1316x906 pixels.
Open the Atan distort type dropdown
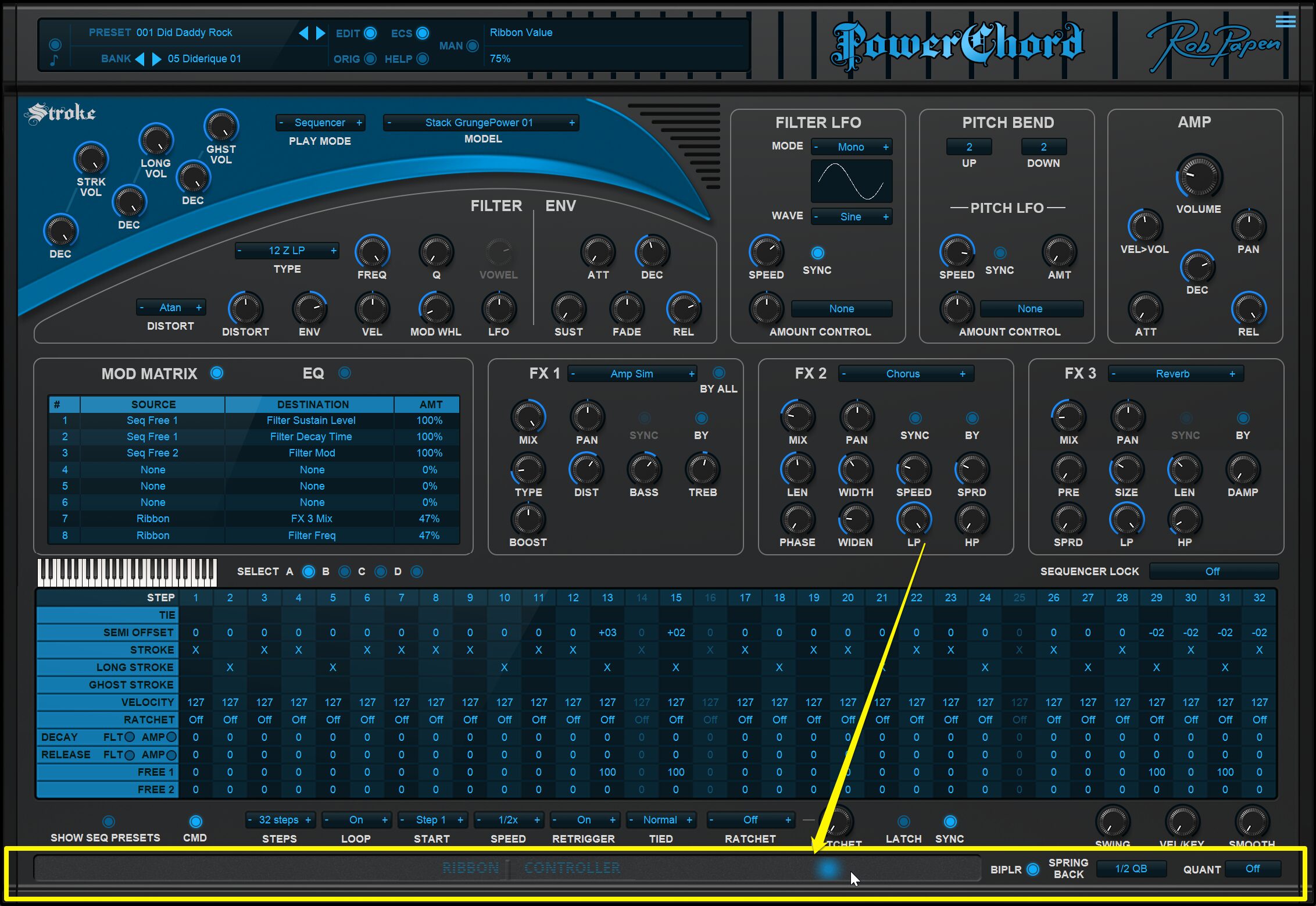click(171, 308)
